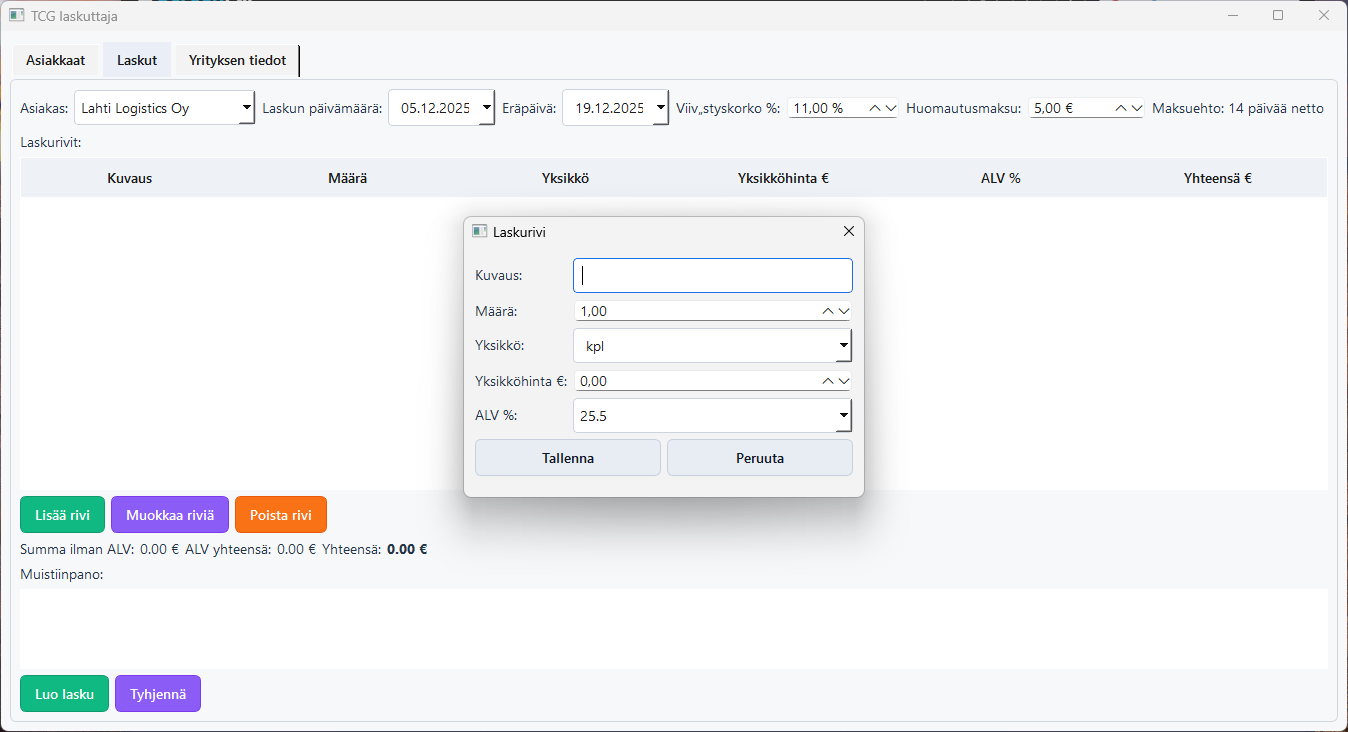
Task: Decrease Määrä value with down arrow
Action: coord(844,311)
